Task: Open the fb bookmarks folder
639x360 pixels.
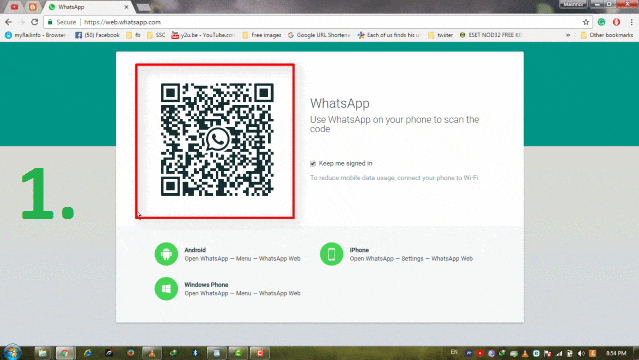Action: tap(133, 35)
